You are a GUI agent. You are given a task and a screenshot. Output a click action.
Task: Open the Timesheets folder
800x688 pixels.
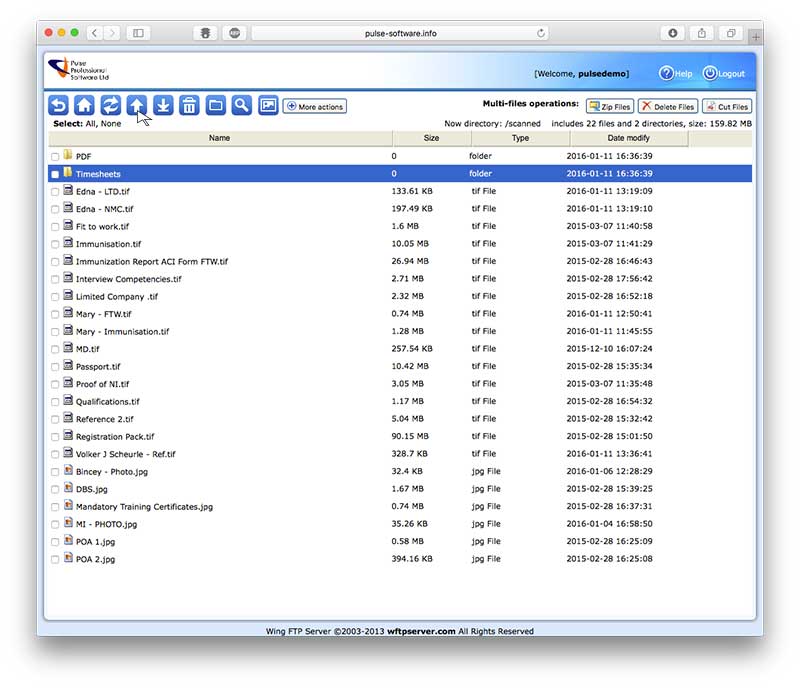98,174
